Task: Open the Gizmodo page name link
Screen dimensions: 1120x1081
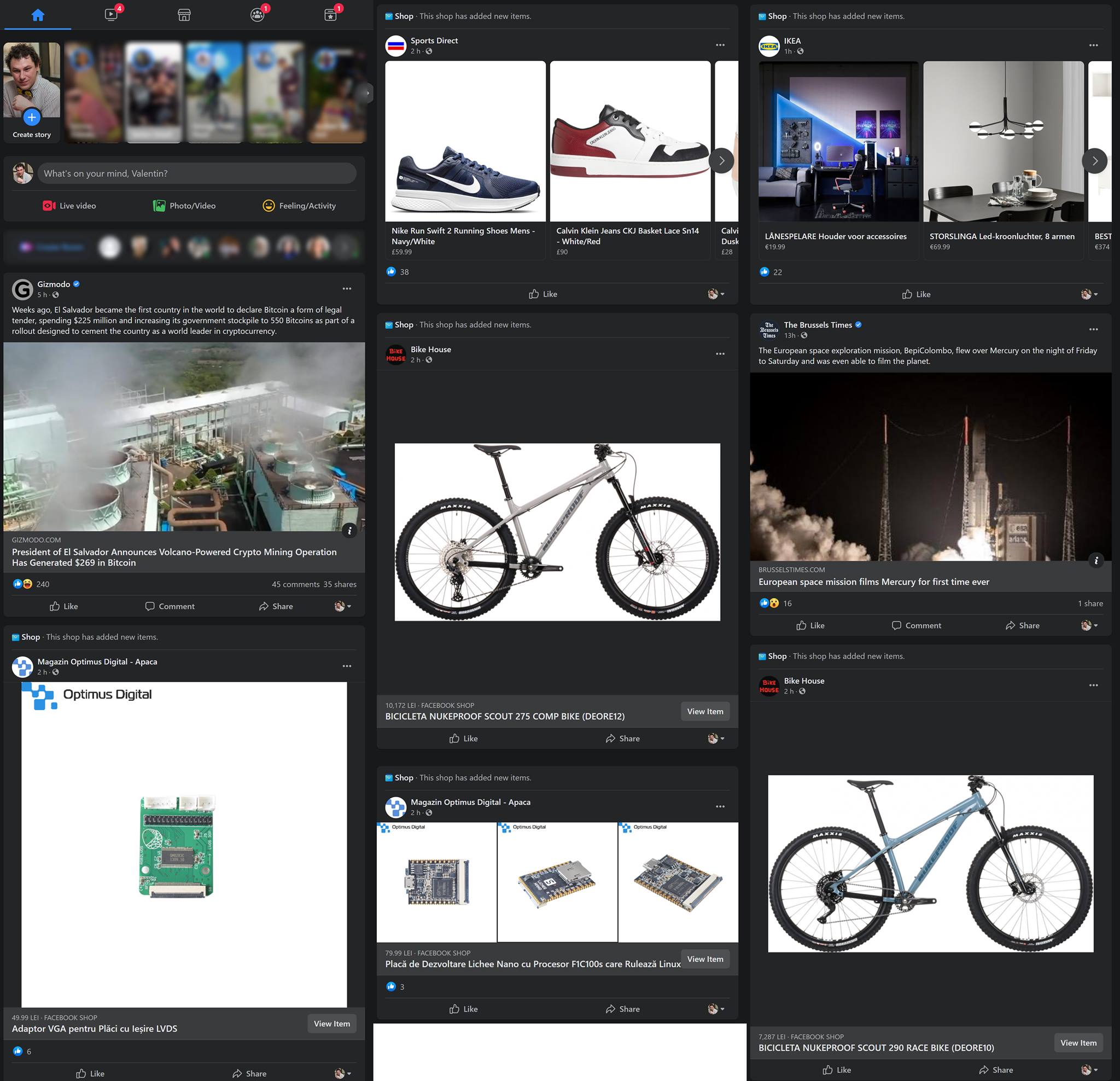Action: point(54,284)
